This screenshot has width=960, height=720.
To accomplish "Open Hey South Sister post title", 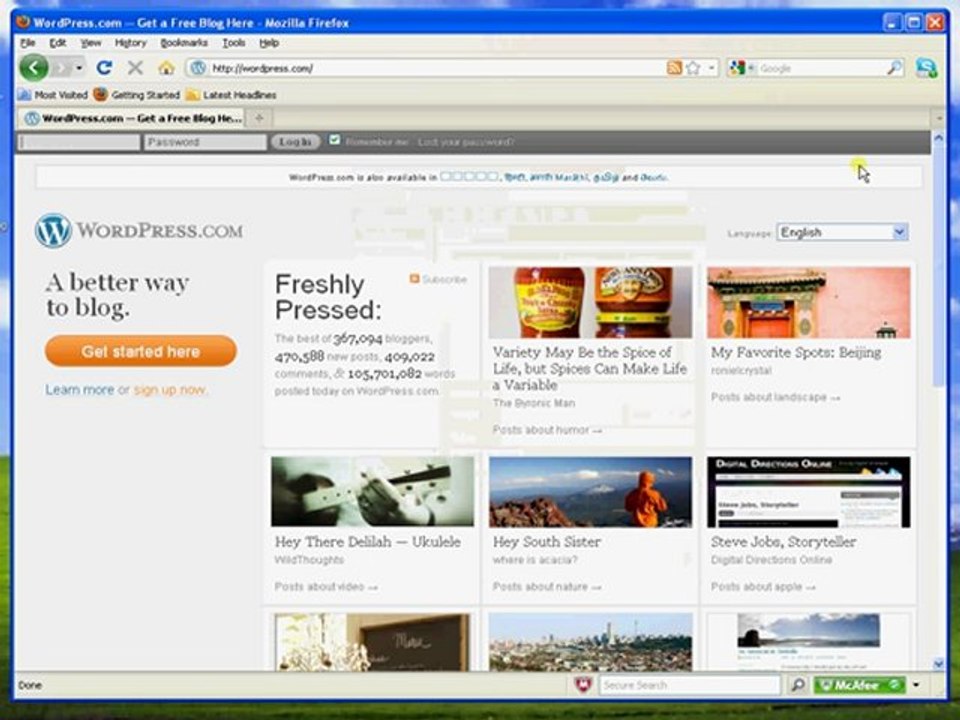I will (547, 542).
